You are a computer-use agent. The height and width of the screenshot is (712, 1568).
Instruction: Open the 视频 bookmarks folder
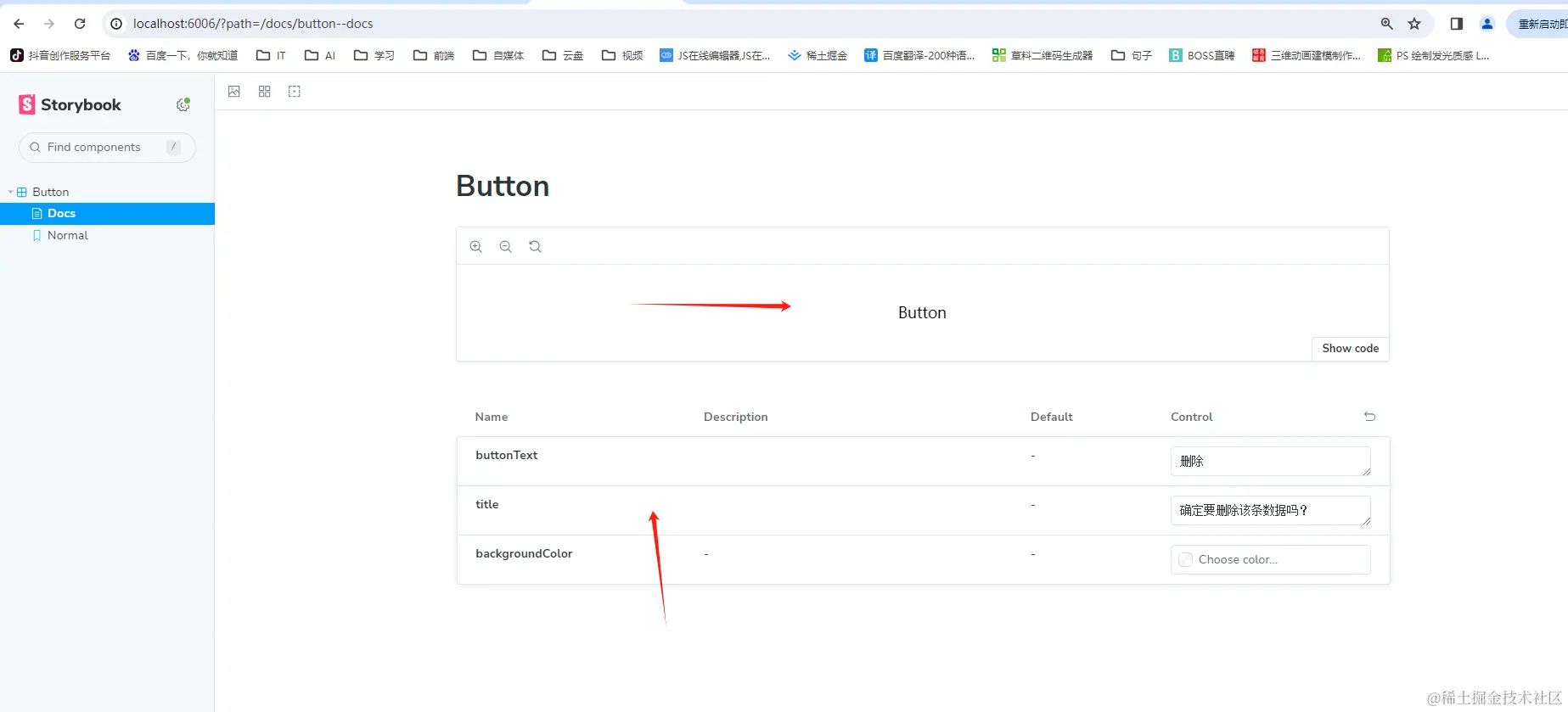click(622, 56)
